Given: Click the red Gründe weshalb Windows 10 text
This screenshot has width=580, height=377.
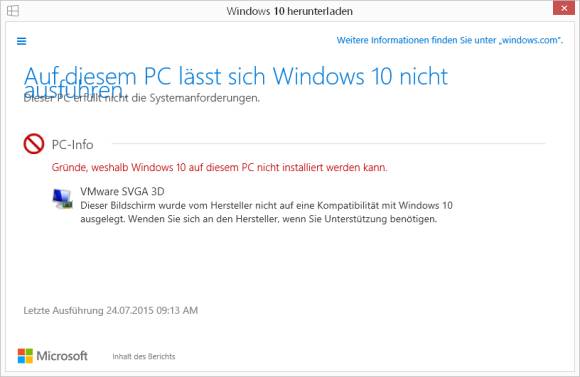Looking at the screenshot, I should click(x=219, y=167).
